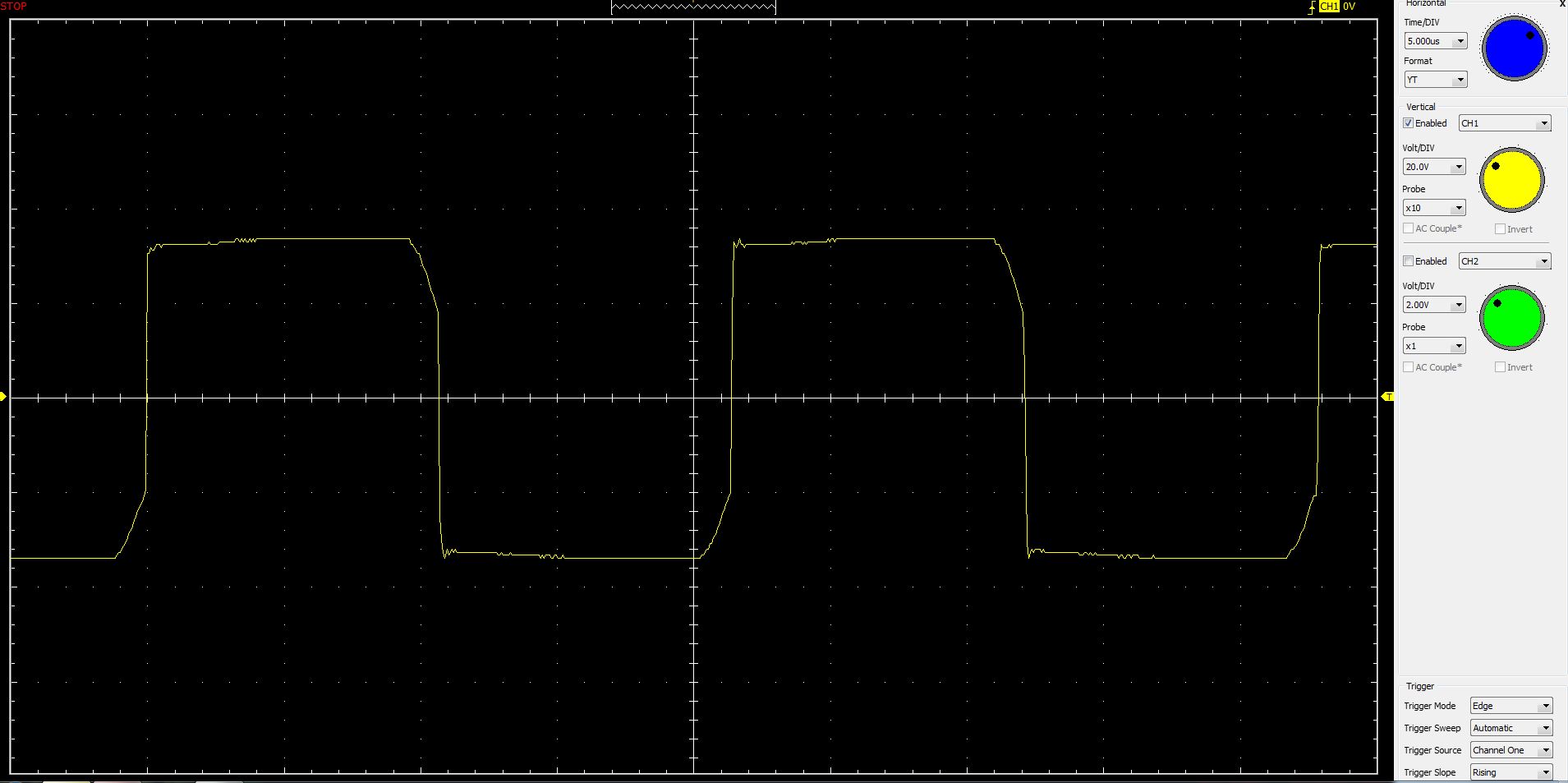Disable the CH1 Enabled checkbox
Screen dimensions: 1568x783
(1409, 123)
